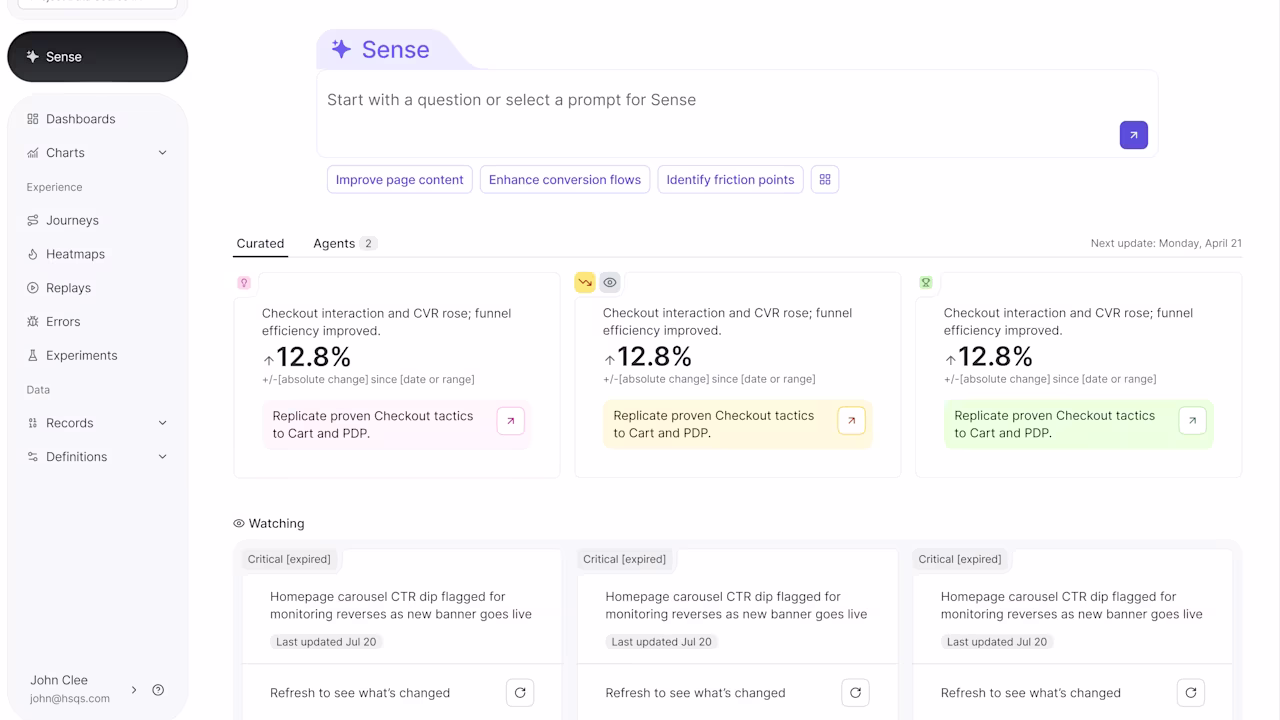Expand the Charts submenu chevron
Image resolution: width=1280 pixels, height=720 pixels.
tap(162, 153)
